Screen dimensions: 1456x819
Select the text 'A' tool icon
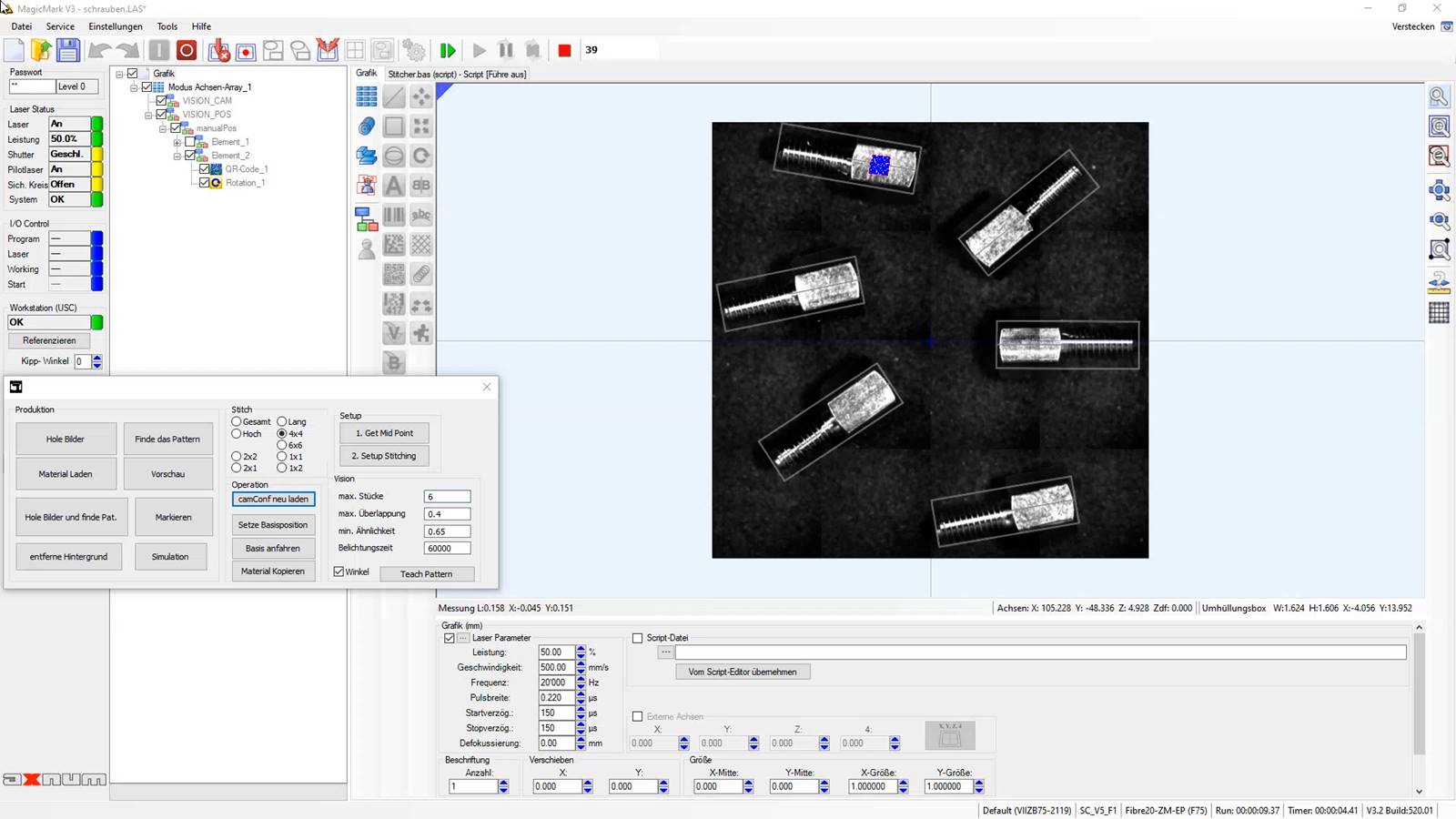pyautogui.click(x=394, y=186)
